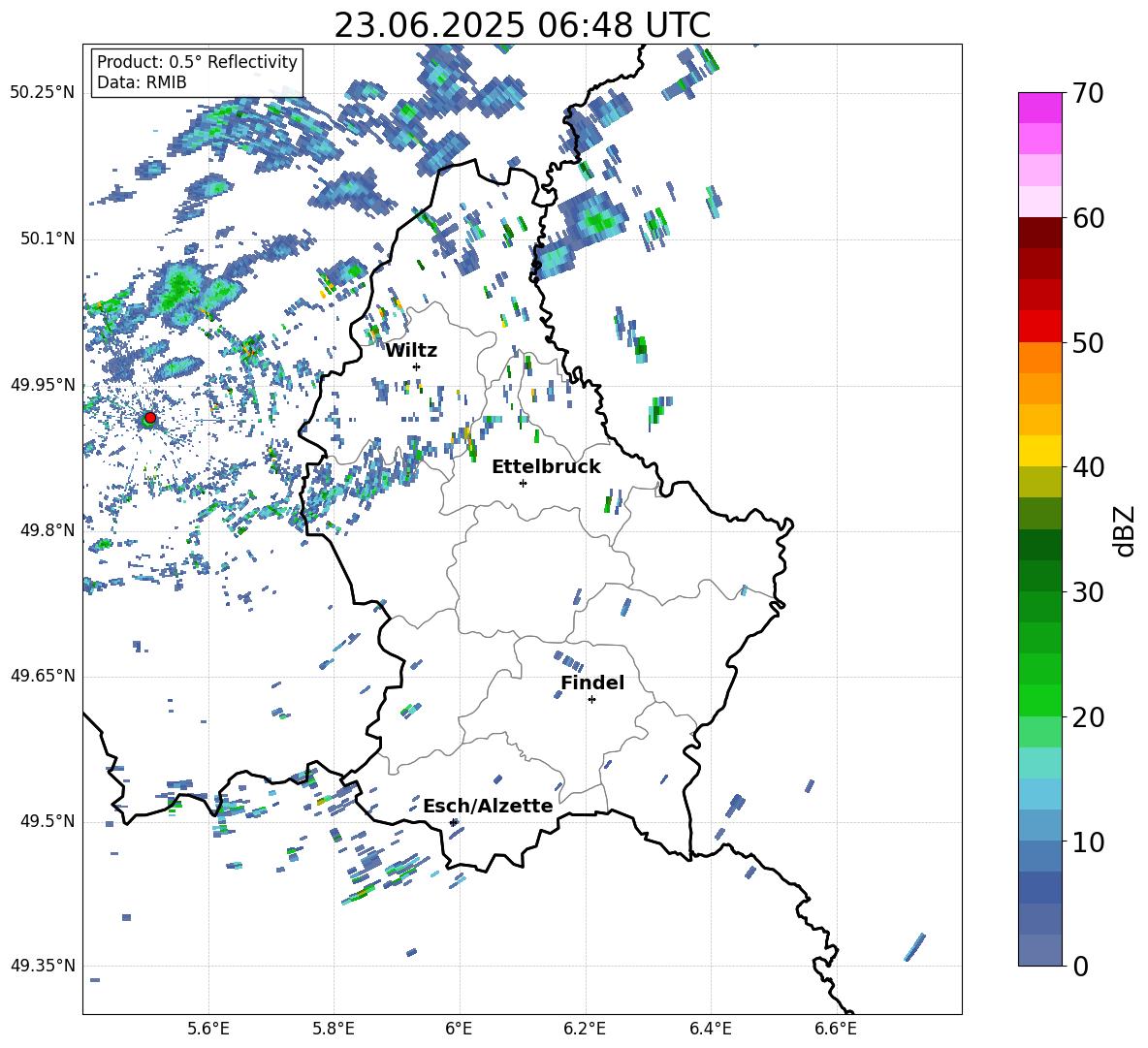The image size is (1148, 1048).
Task: Click the cross marker below Esch/Alzette
Action: coord(453,822)
